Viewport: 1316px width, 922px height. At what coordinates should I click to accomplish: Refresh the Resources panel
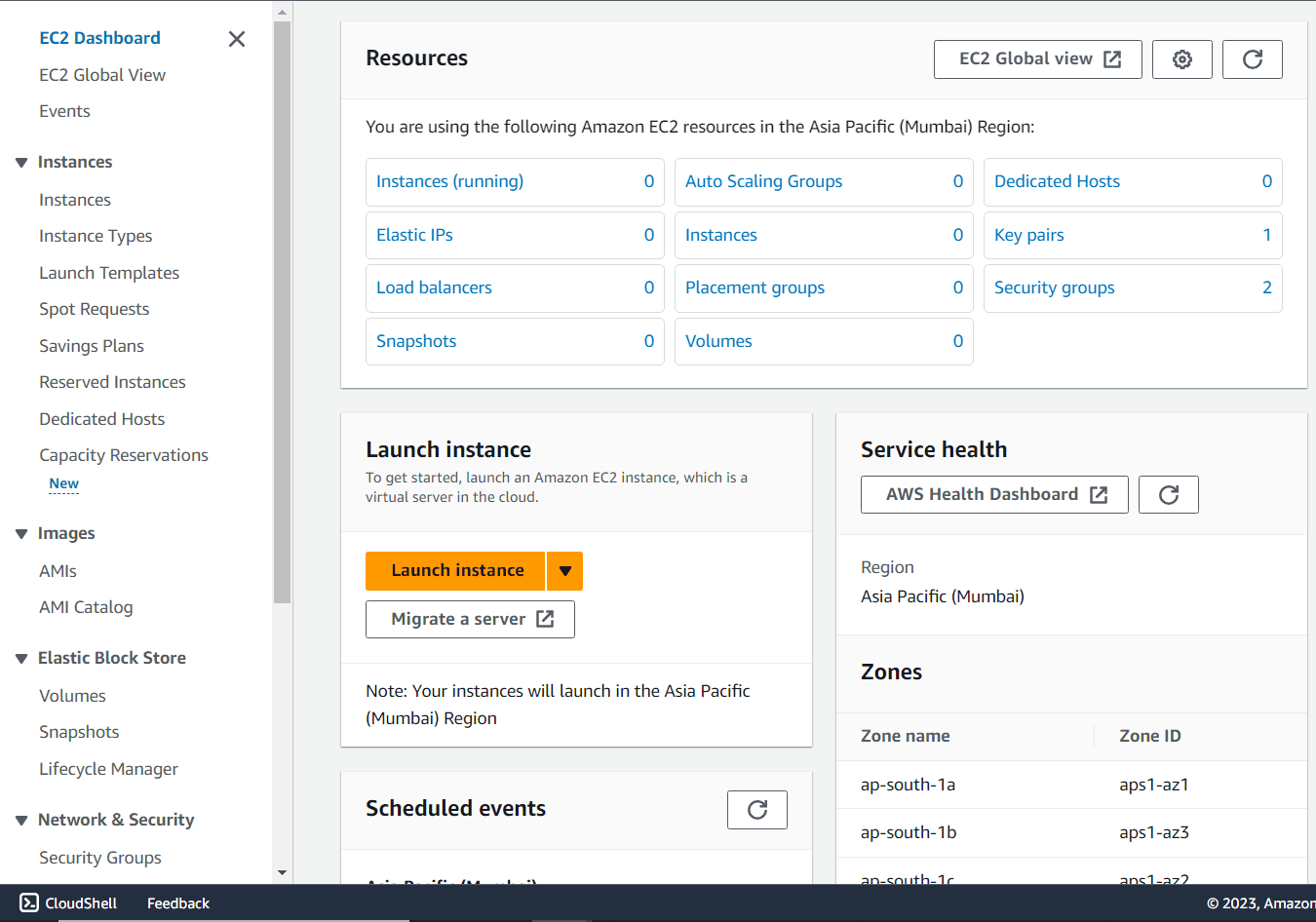pyautogui.click(x=1252, y=59)
